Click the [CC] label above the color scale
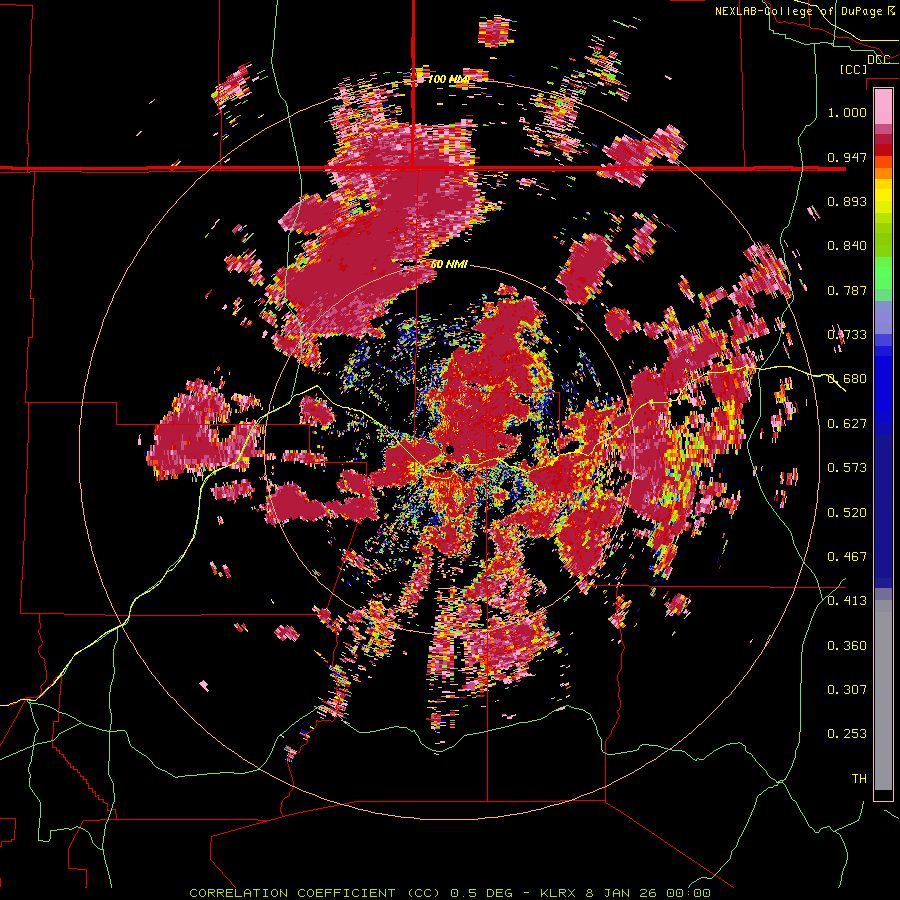Viewport: 900px width, 900px height. tap(853, 69)
